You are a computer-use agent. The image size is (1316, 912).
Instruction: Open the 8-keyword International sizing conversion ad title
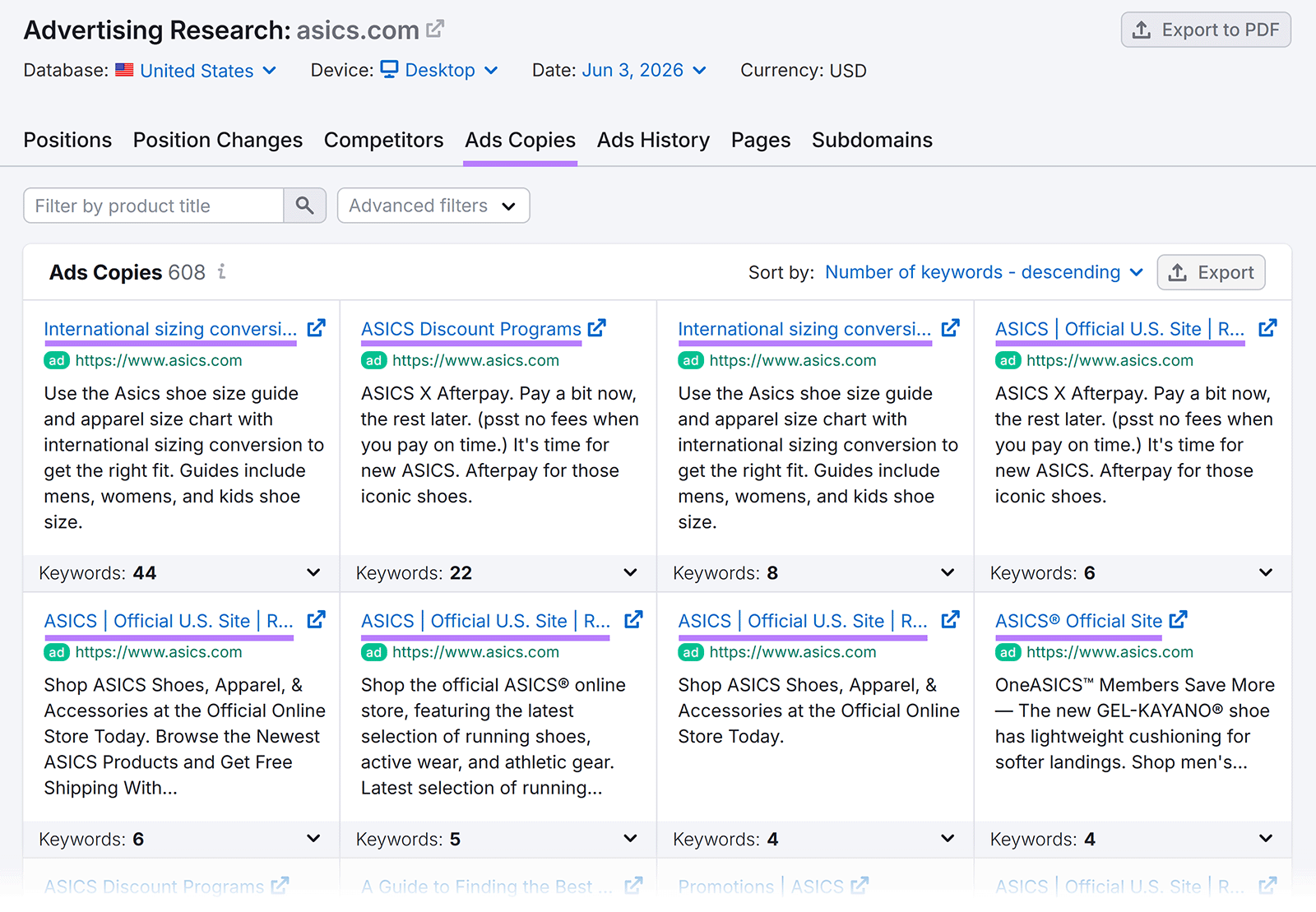[804, 329]
